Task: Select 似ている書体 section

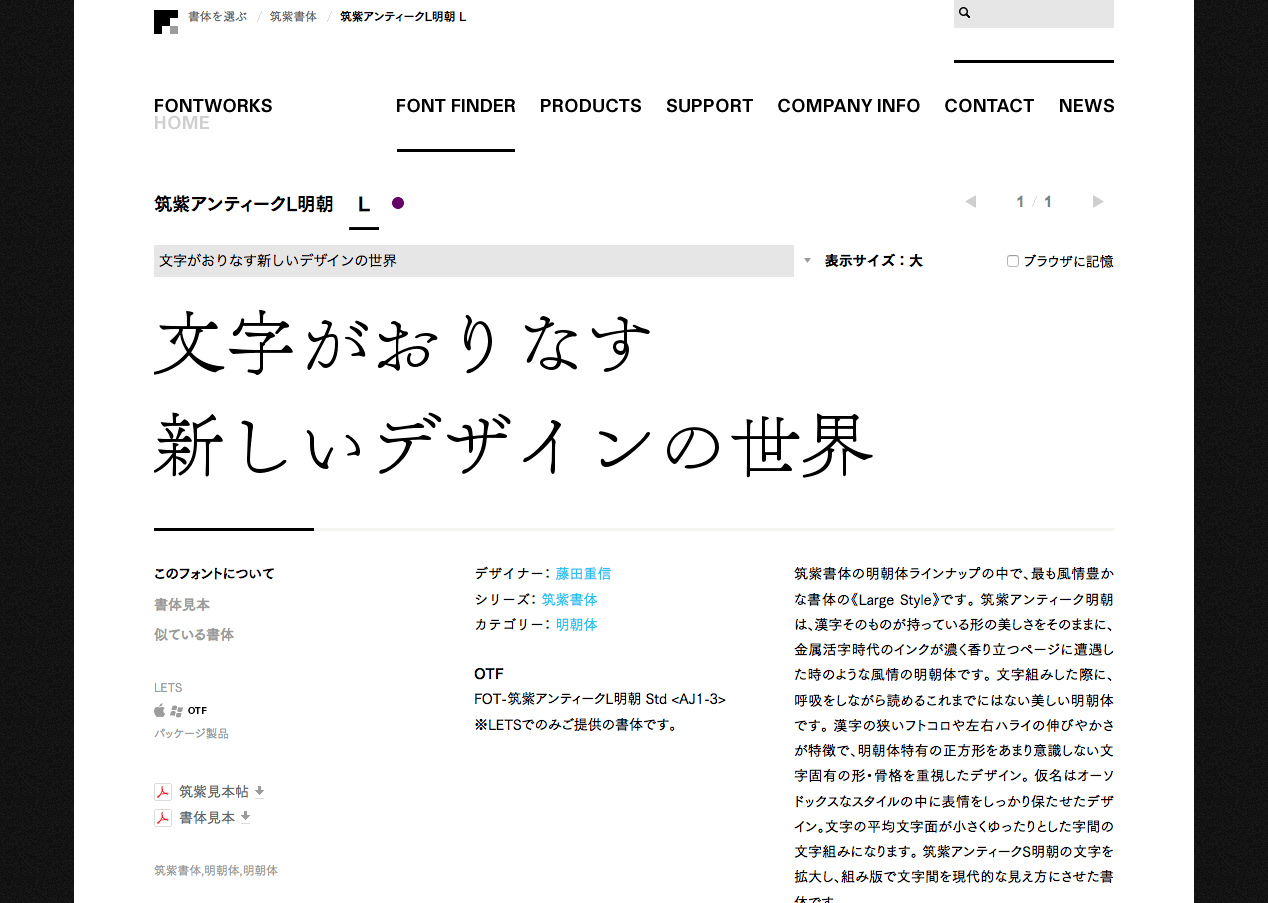Action: coord(194,635)
